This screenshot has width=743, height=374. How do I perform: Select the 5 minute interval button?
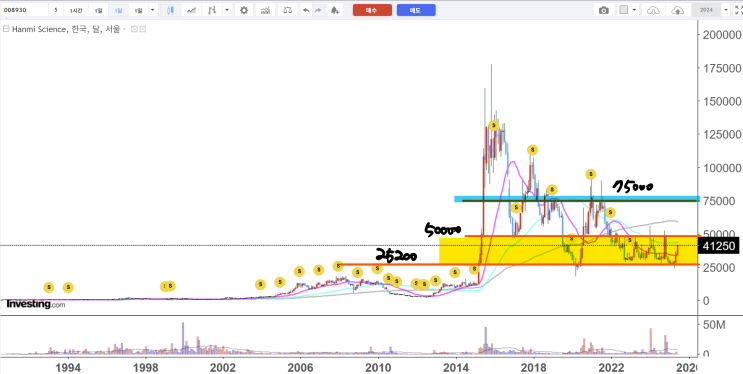click(56, 10)
